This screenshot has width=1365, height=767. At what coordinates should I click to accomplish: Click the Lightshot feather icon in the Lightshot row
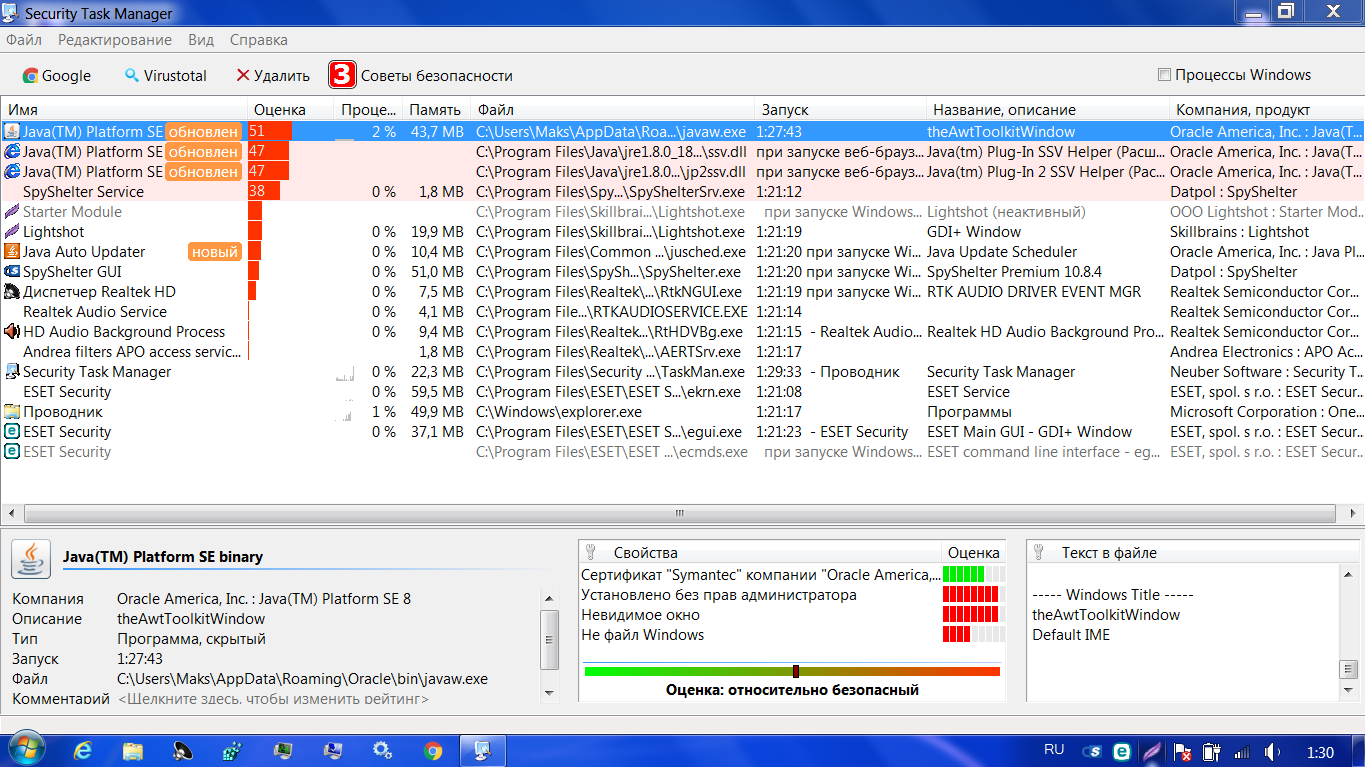tap(12, 231)
